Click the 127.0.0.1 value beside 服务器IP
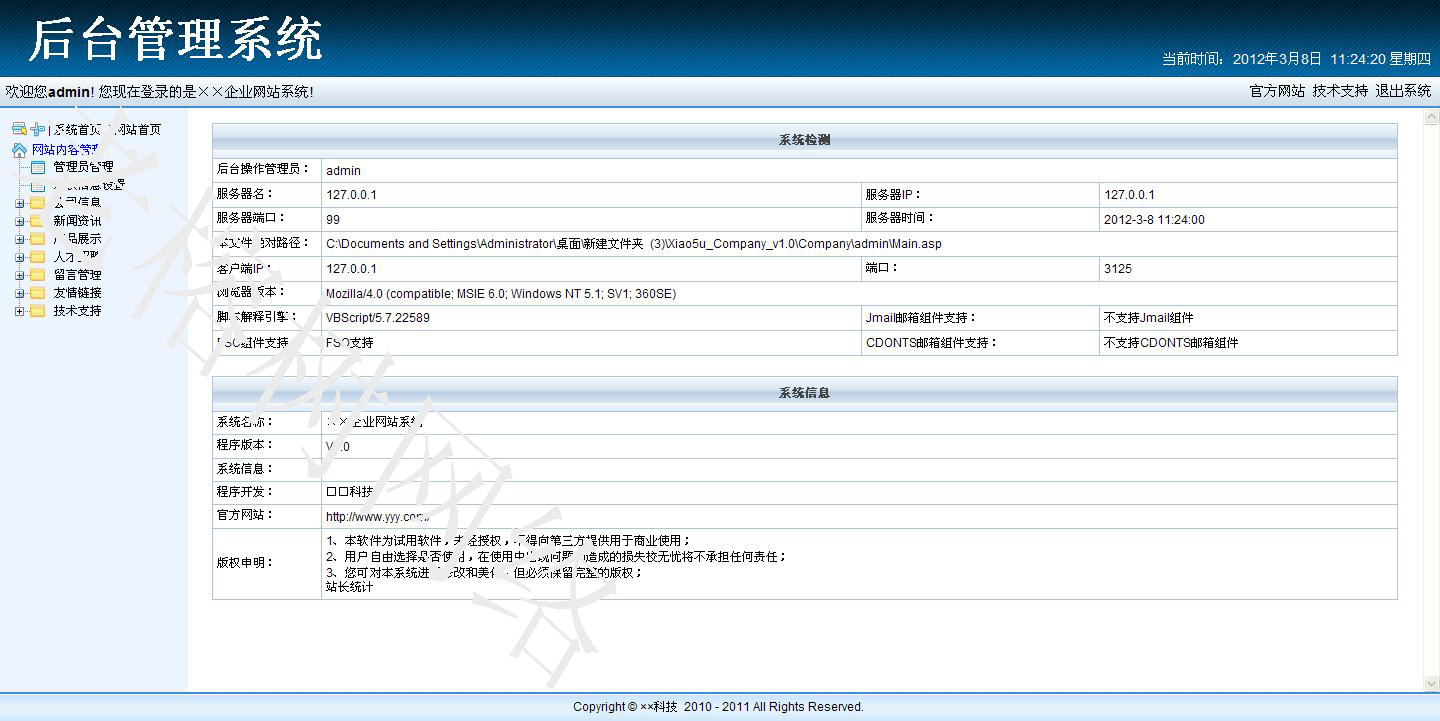1440x721 pixels. coord(1129,195)
